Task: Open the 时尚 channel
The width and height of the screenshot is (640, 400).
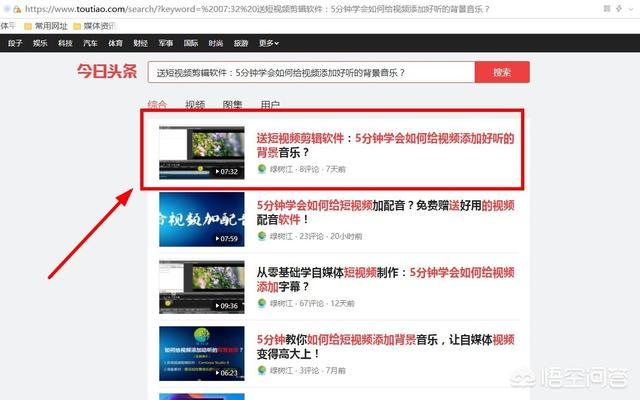Action: 216,43
